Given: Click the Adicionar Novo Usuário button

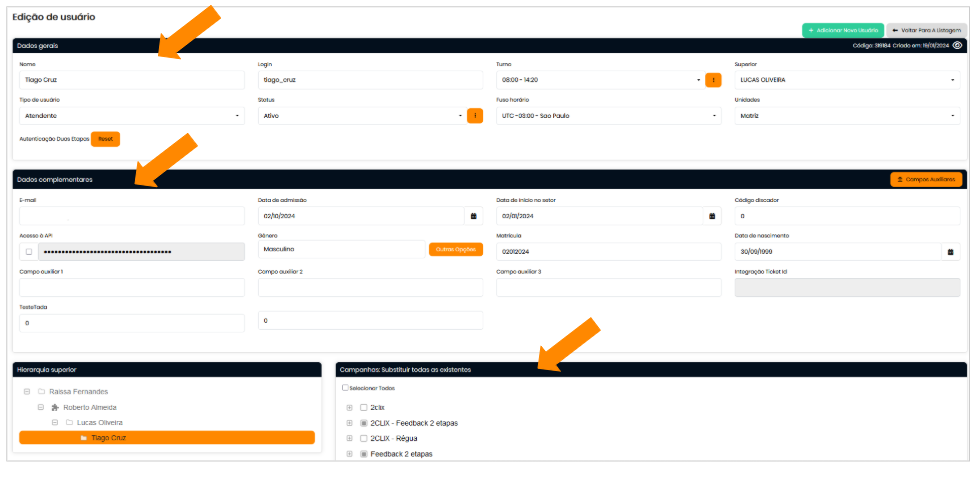Looking at the screenshot, I should click(842, 31).
